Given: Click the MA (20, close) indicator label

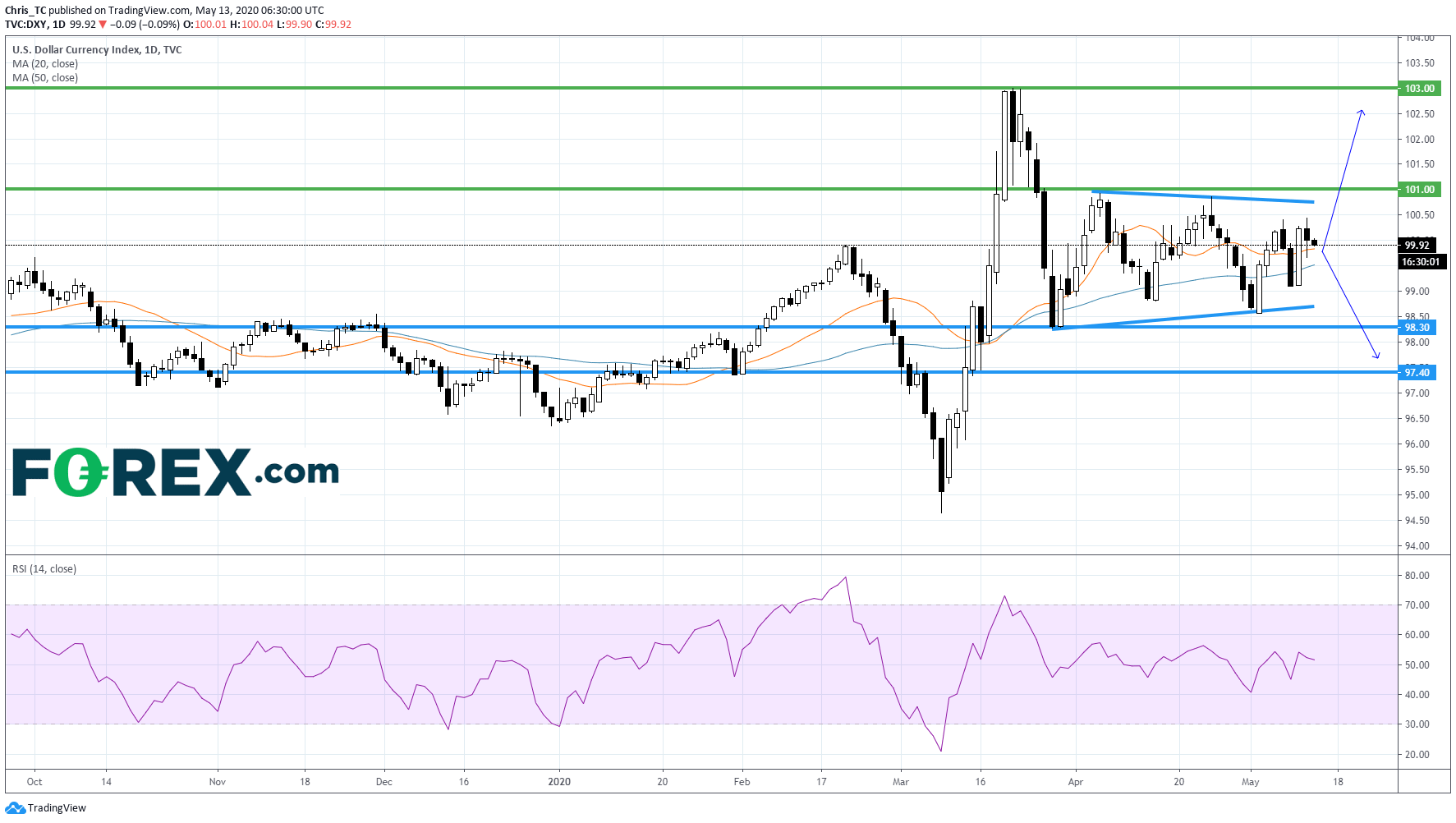Looking at the screenshot, I should (45, 64).
